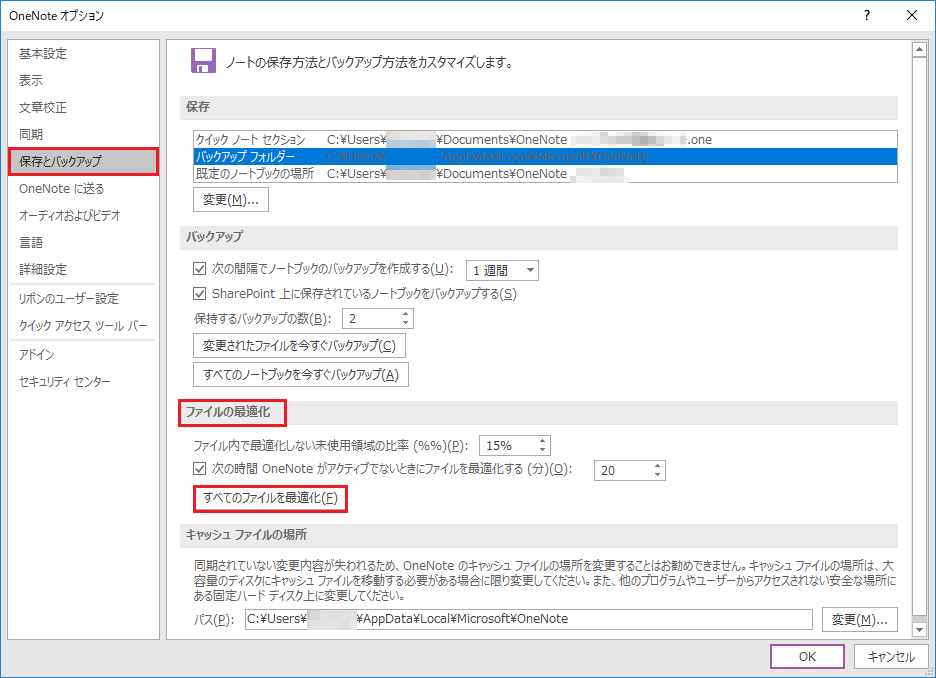Open オーディオおよびビデオ settings

pyautogui.click(x=69, y=215)
